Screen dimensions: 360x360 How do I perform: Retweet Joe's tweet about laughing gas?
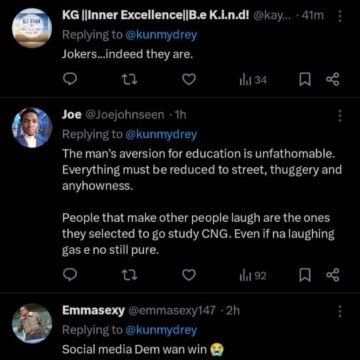pyautogui.click(x=130, y=275)
